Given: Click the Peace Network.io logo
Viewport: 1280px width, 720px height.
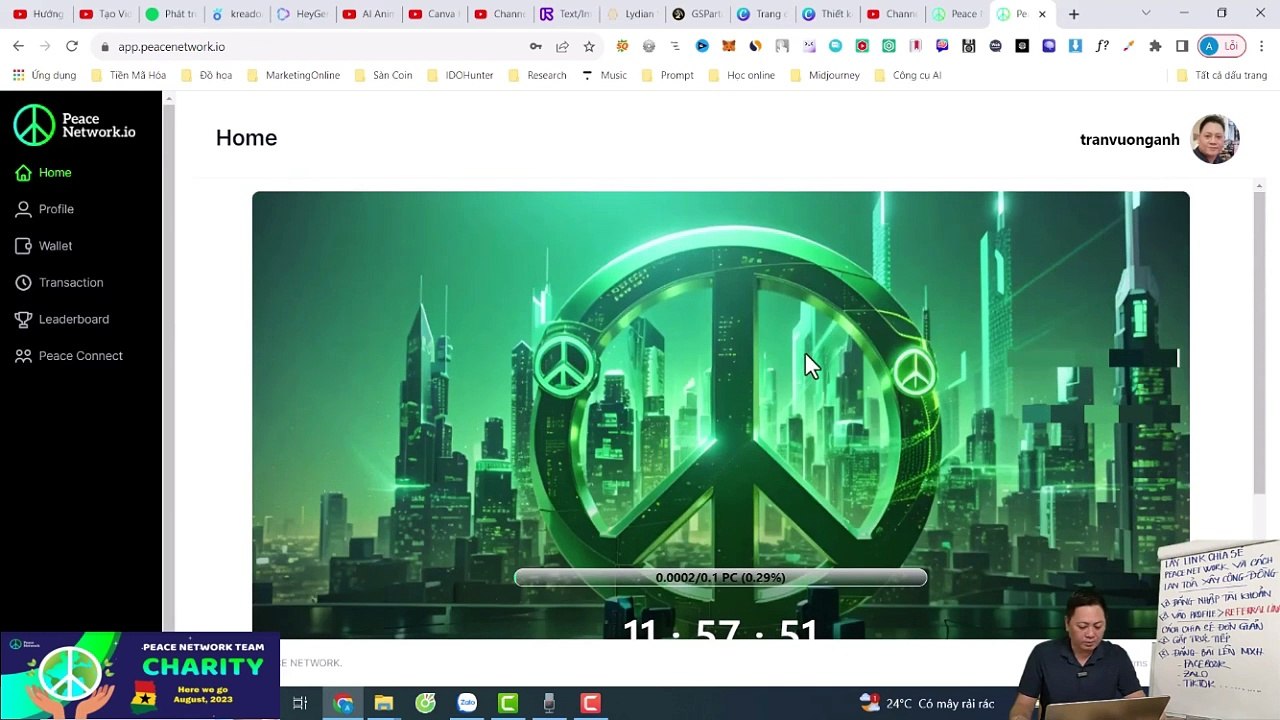Looking at the screenshot, I should [x=75, y=125].
